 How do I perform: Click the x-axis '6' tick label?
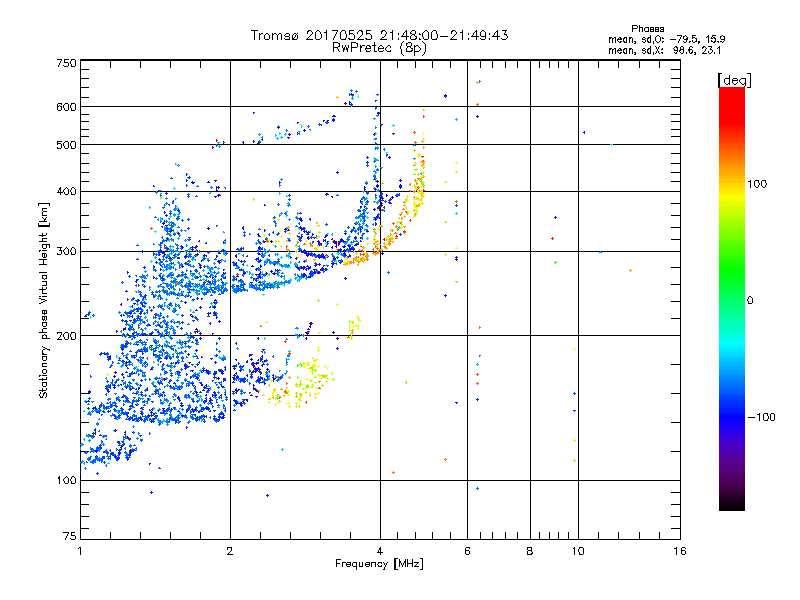coord(467,551)
